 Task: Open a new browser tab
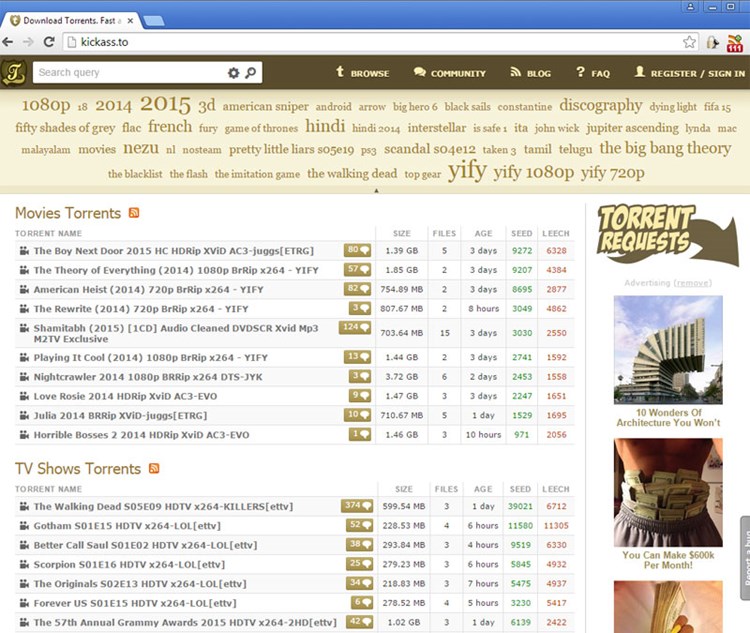click(x=154, y=21)
